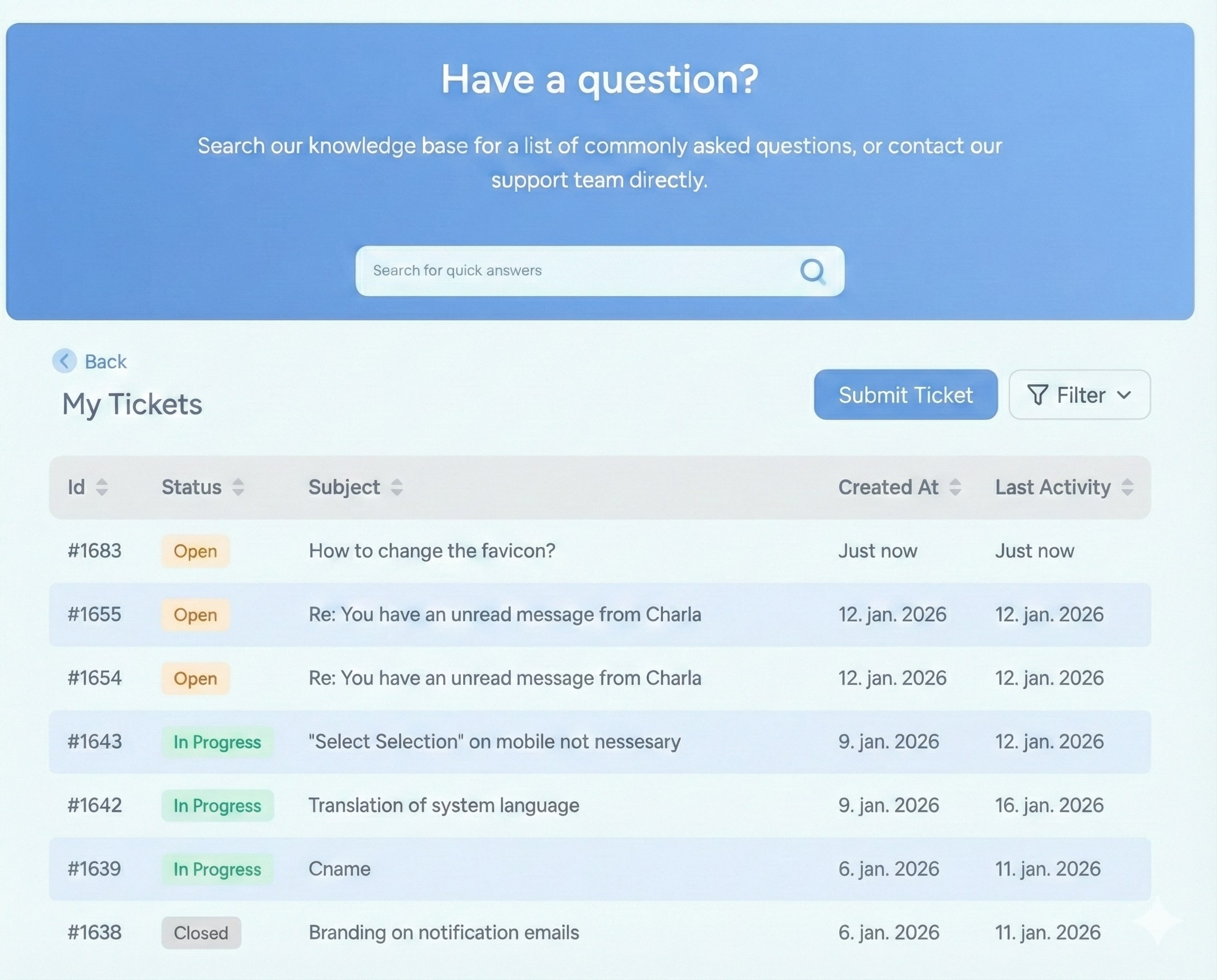Open ticket #1655 from Charla
Viewport: 1217px width, 980px height.
pos(504,614)
